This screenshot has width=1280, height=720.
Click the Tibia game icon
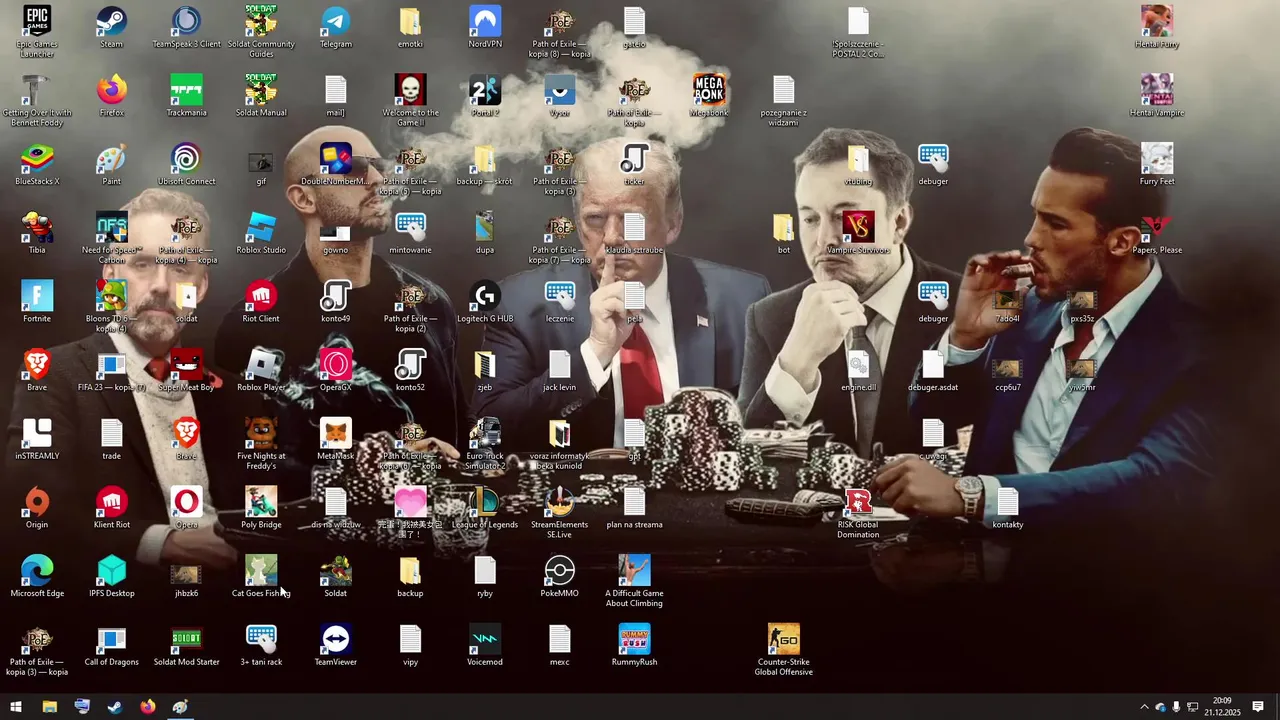[x=37, y=233]
